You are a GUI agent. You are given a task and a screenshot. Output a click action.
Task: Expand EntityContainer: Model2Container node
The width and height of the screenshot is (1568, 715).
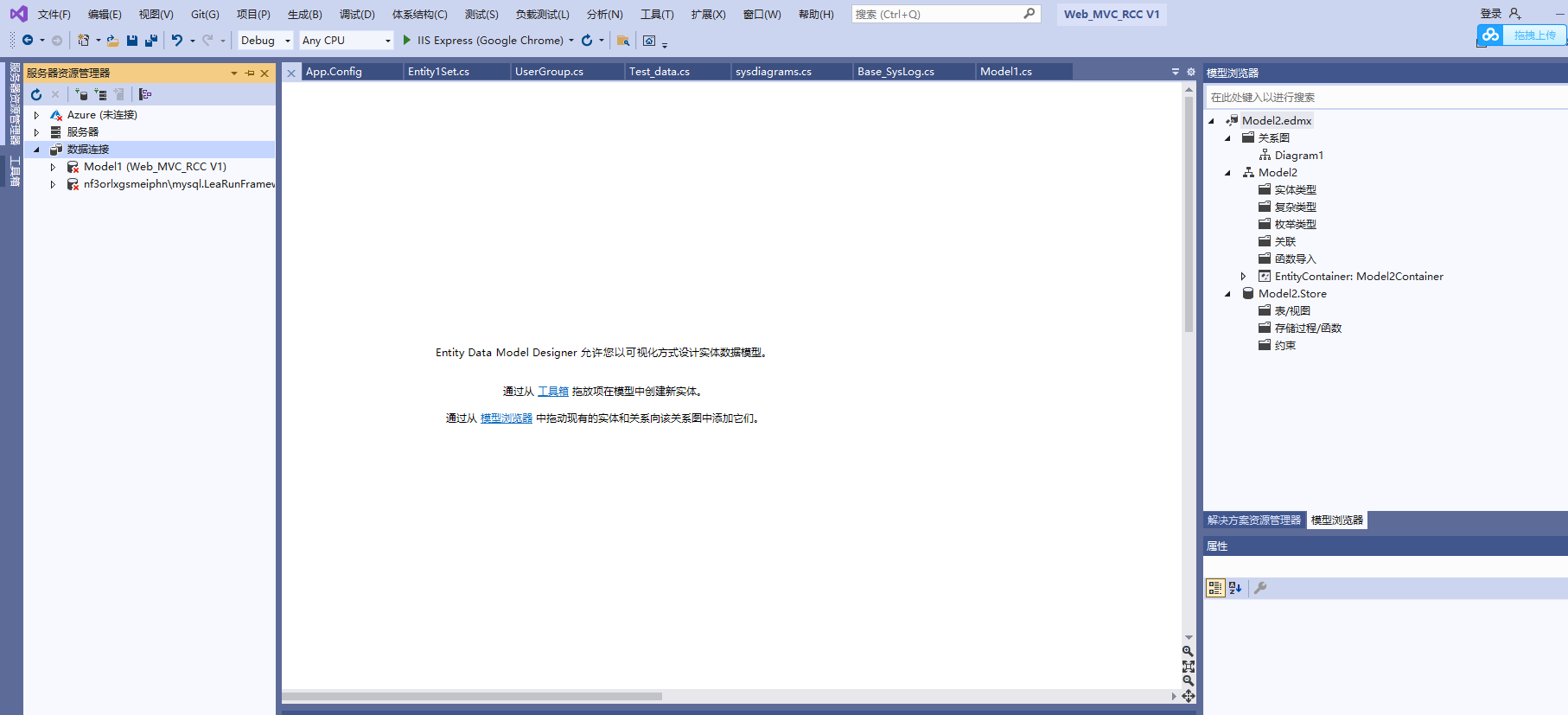tap(1244, 277)
